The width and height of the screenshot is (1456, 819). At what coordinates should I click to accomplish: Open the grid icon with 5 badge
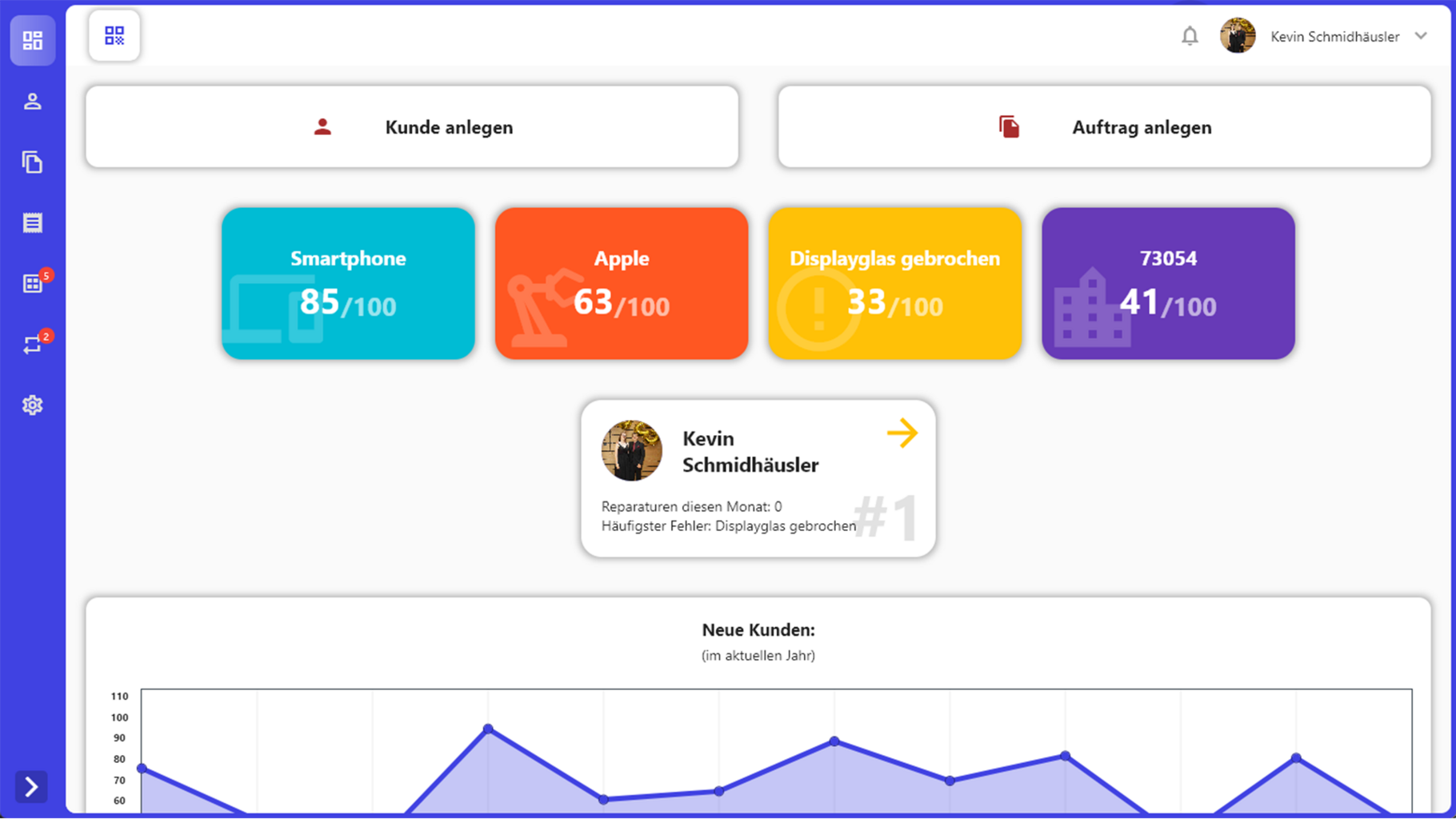(33, 284)
